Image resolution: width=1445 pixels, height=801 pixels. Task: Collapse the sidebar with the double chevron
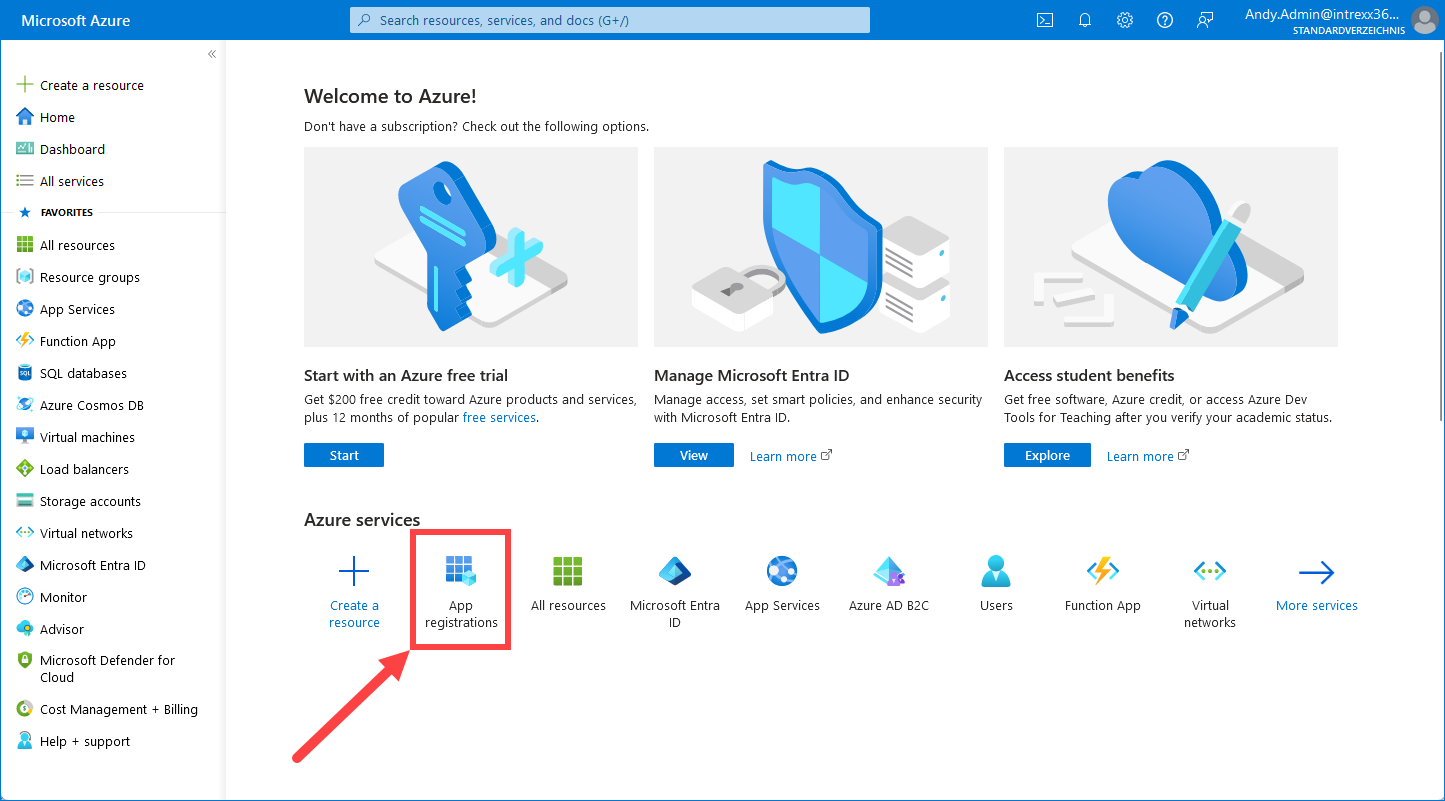[212, 54]
